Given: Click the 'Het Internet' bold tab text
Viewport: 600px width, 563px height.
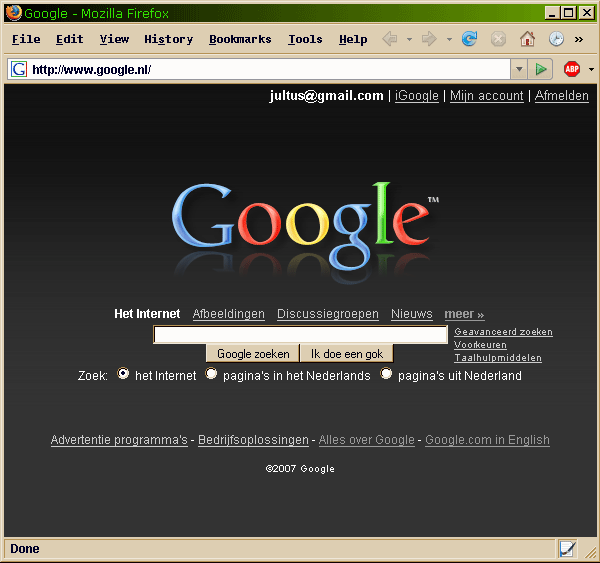Looking at the screenshot, I should click(x=147, y=314).
